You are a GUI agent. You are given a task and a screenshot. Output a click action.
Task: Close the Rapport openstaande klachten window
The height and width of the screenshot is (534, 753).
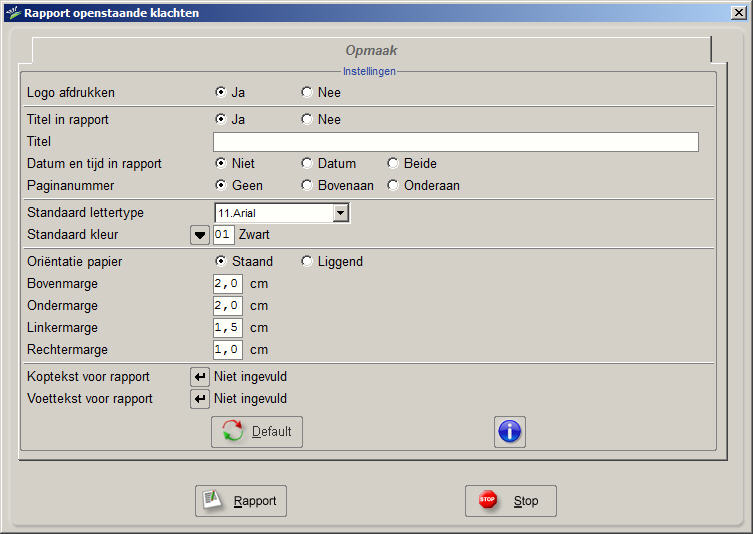pos(739,13)
